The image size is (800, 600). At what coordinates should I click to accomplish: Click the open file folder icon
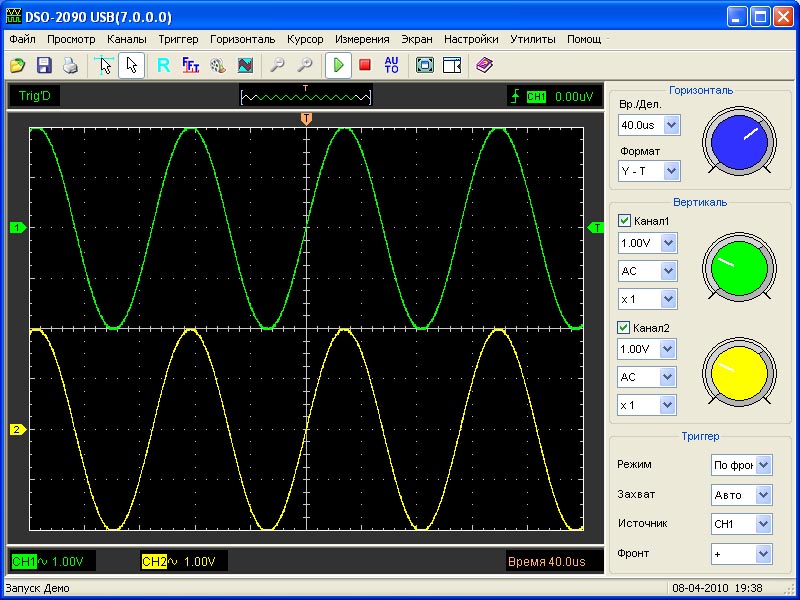click(18, 66)
